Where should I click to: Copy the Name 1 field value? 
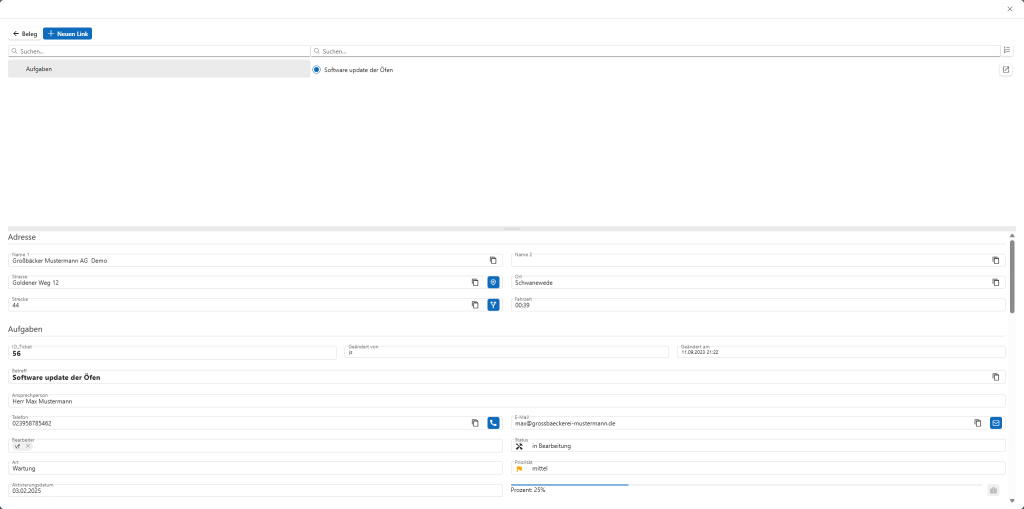[493, 260]
